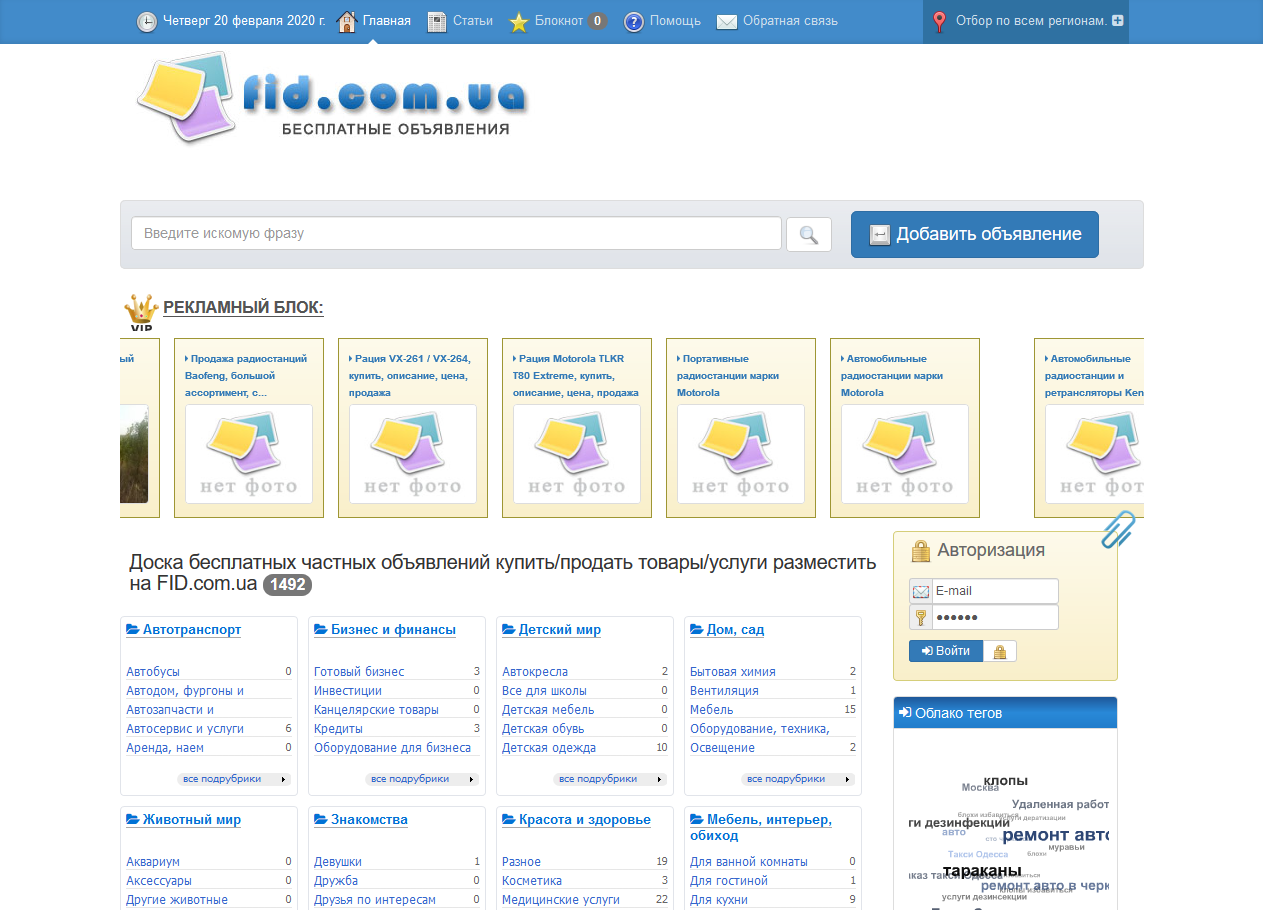1263x910 pixels.
Task: Expand все подрубрики under Автотранспорт
Action: click(x=234, y=779)
